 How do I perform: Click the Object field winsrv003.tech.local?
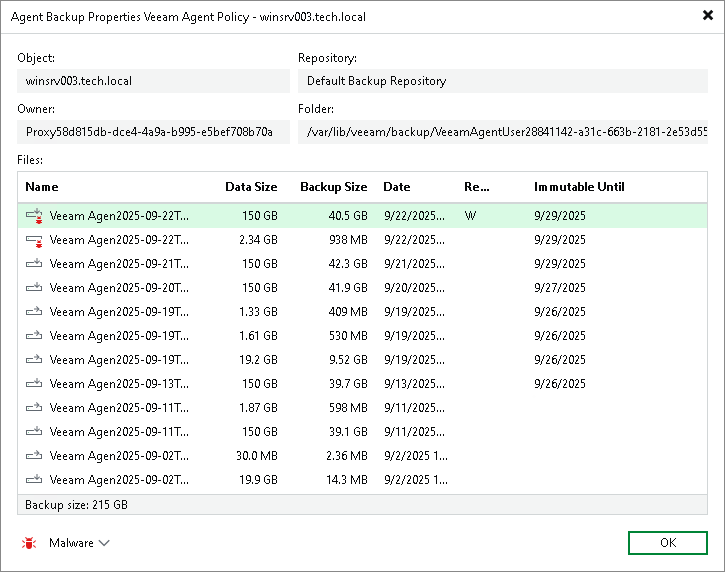[154, 81]
